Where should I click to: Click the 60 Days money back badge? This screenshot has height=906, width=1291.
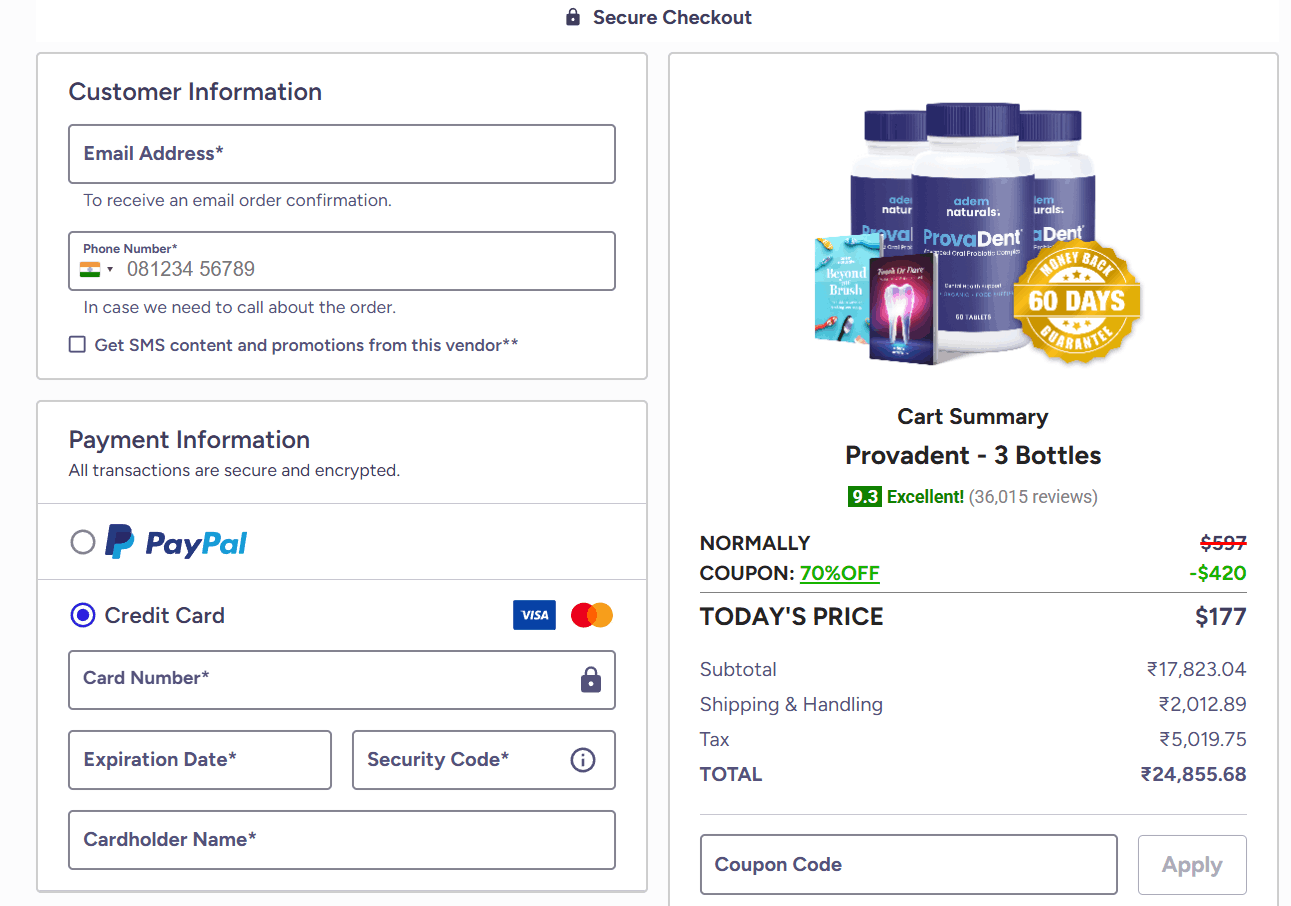1076,300
